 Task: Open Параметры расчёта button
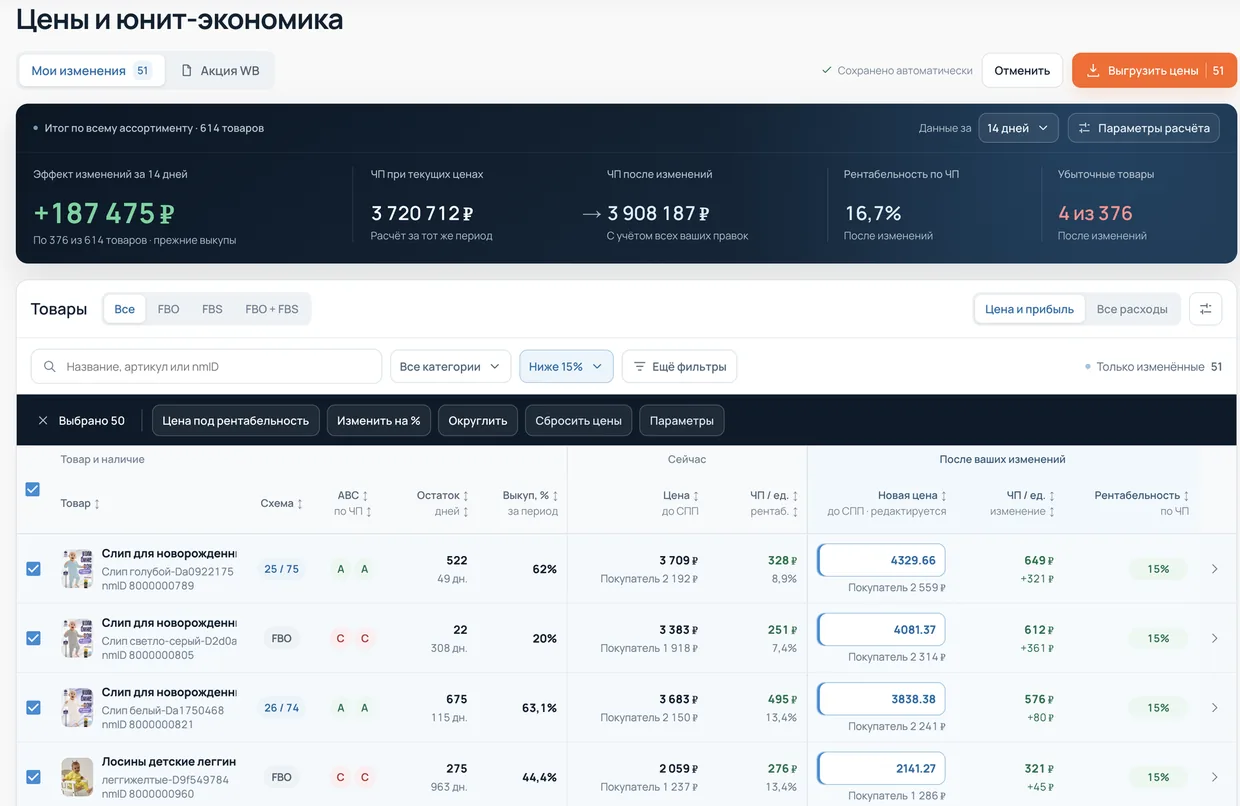click(x=1144, y=128)
